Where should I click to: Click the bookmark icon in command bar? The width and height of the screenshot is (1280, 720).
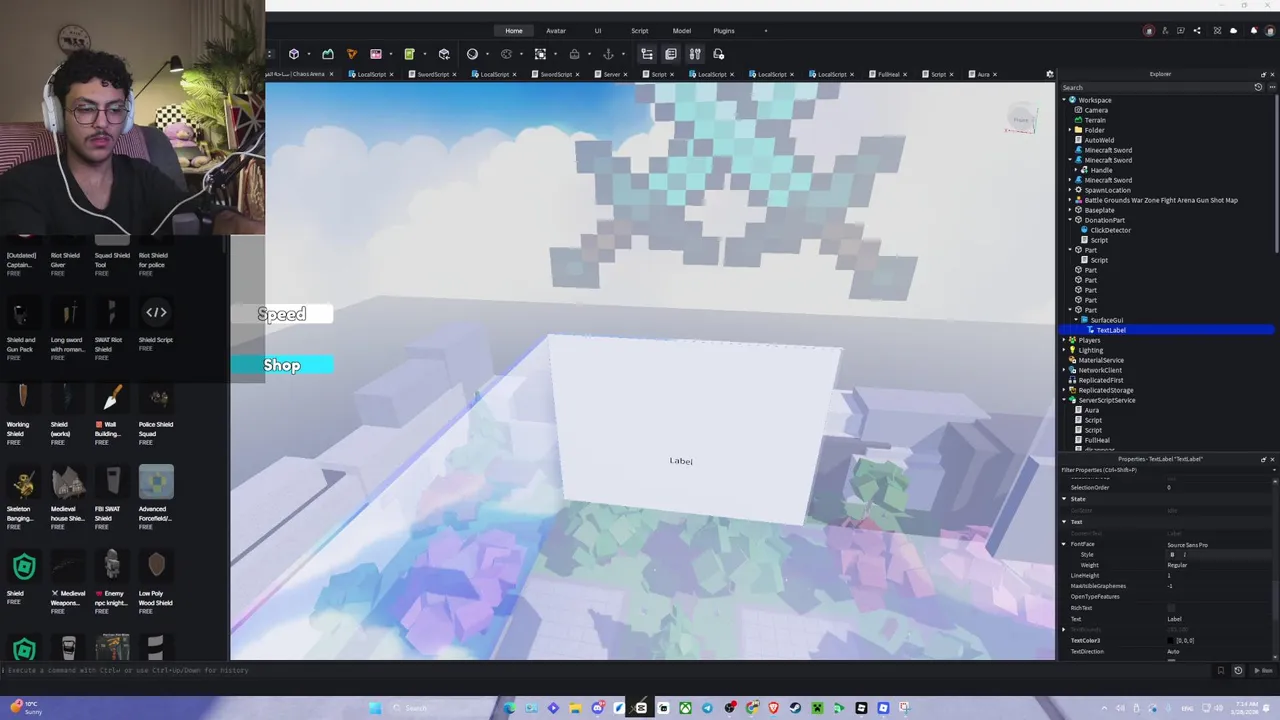[x=1220, y=670]
